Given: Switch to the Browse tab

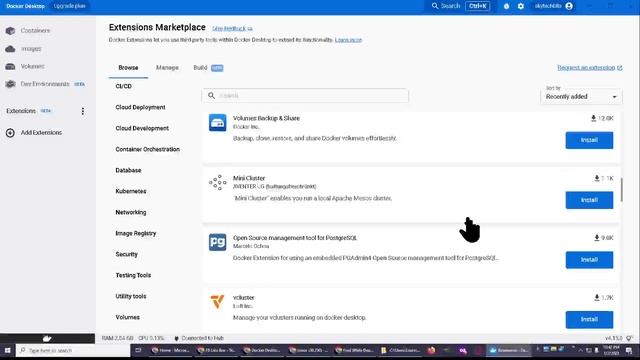Looking at the screenshot, I should [128, 68].
